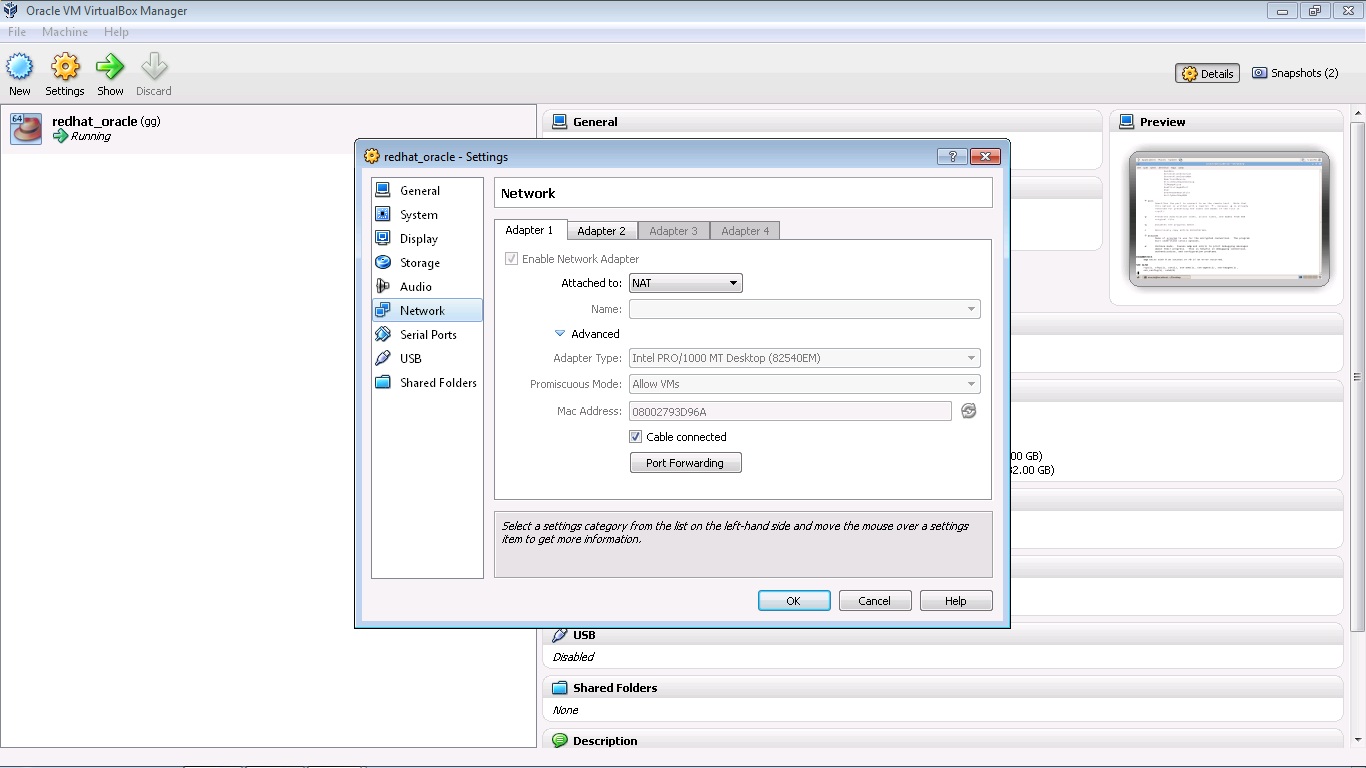
Task: Click the Discard toolbar icon
Action: 154,67
